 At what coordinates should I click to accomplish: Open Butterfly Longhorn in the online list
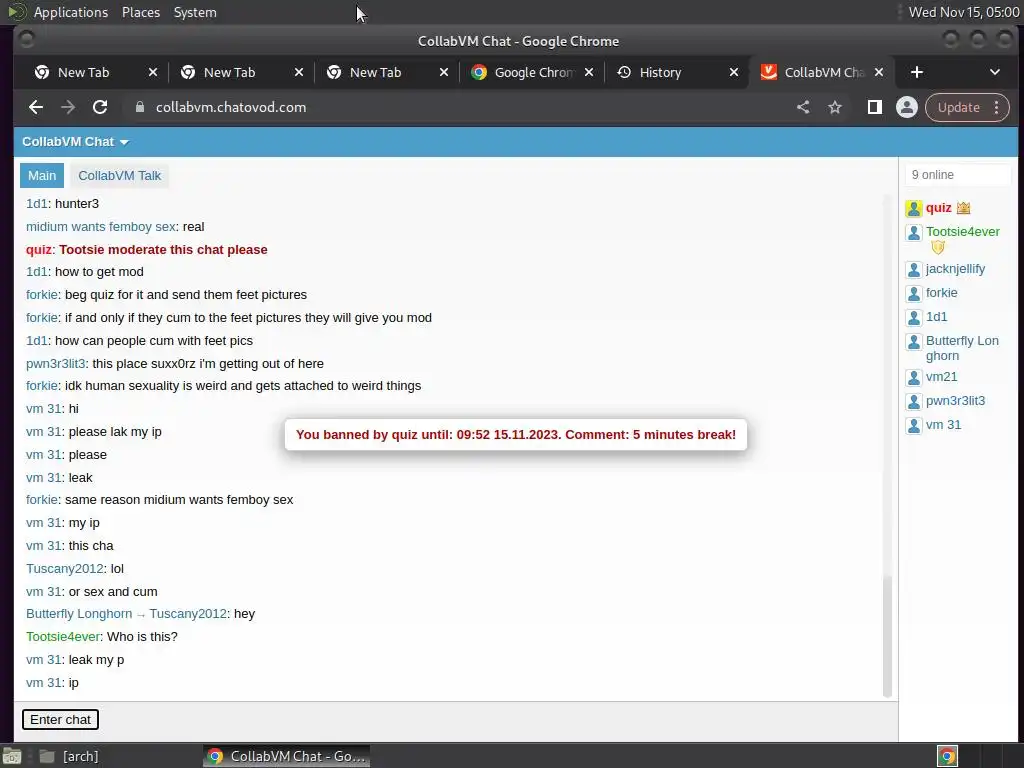pyautogui.click(x=962, y=348)
